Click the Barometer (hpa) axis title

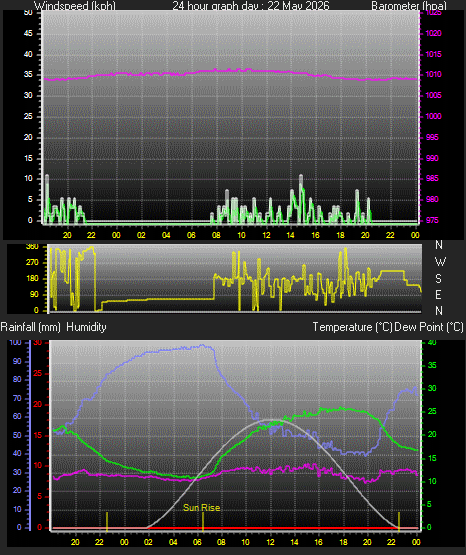(409, 6)
